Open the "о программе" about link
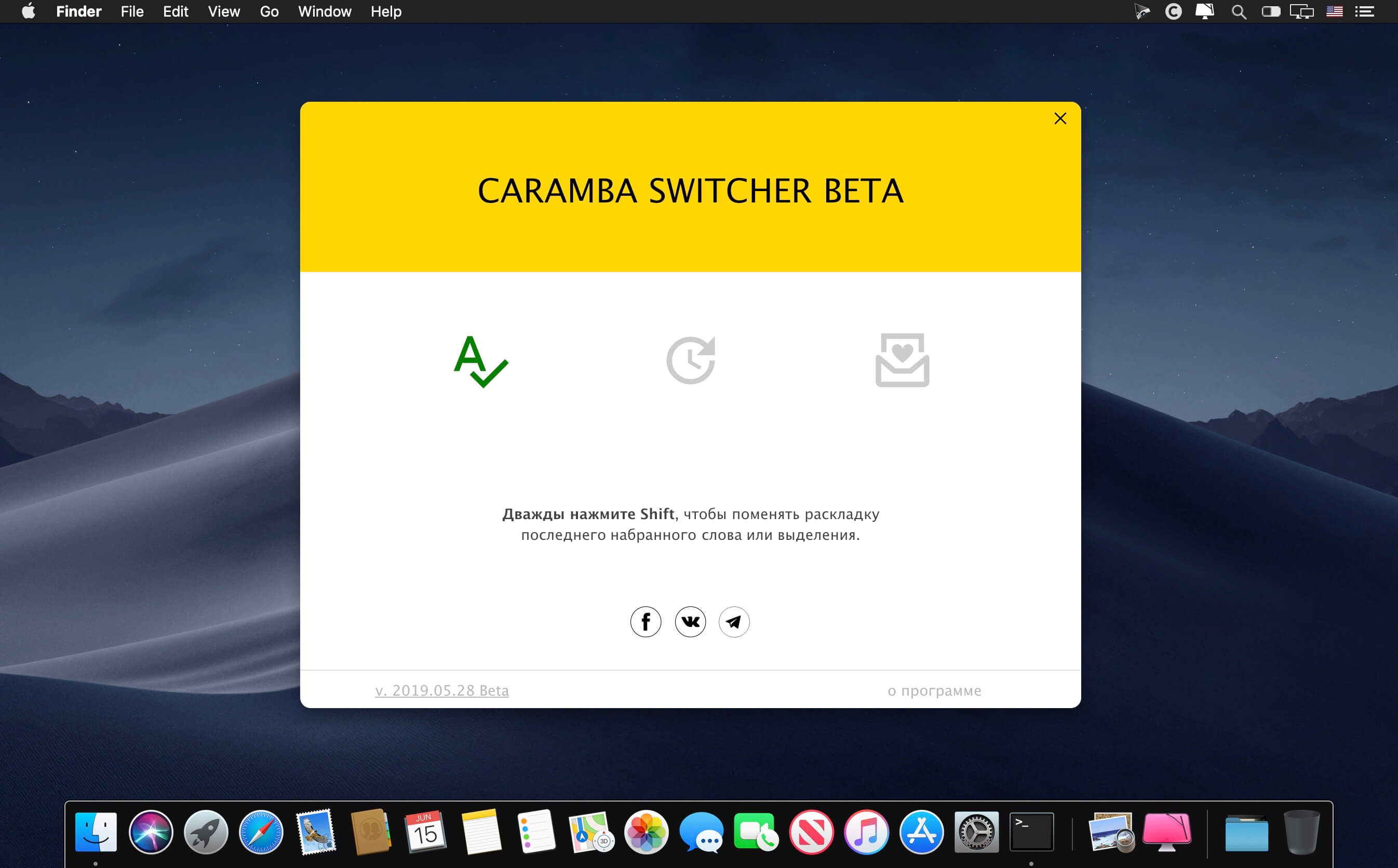1398x868 pixels. (x=935, y=690)
